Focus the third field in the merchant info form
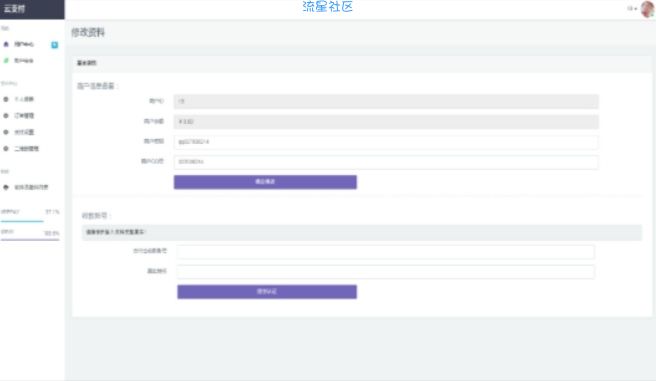 coord(386,142)
